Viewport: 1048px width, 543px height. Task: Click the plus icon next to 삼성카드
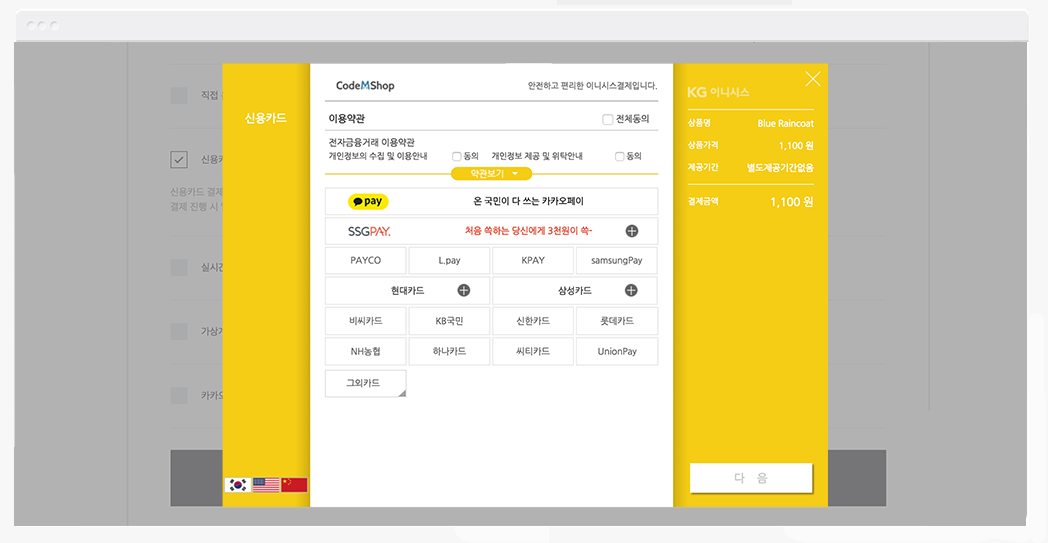631,291
